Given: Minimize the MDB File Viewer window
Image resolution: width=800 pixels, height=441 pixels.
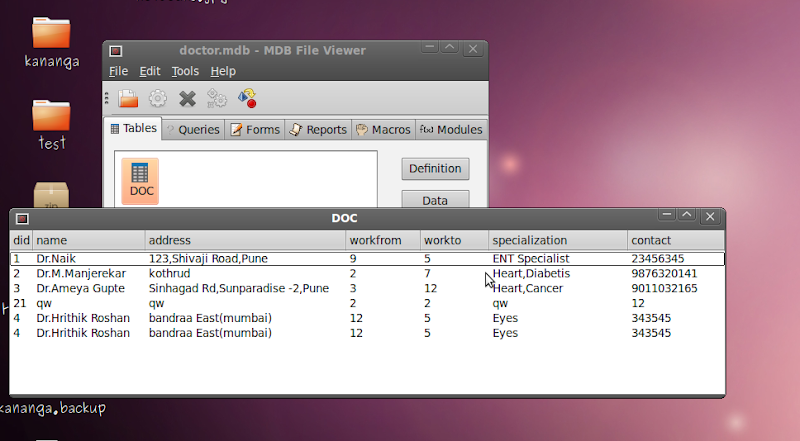Looking at the screenshot, I should click(430, 47).
